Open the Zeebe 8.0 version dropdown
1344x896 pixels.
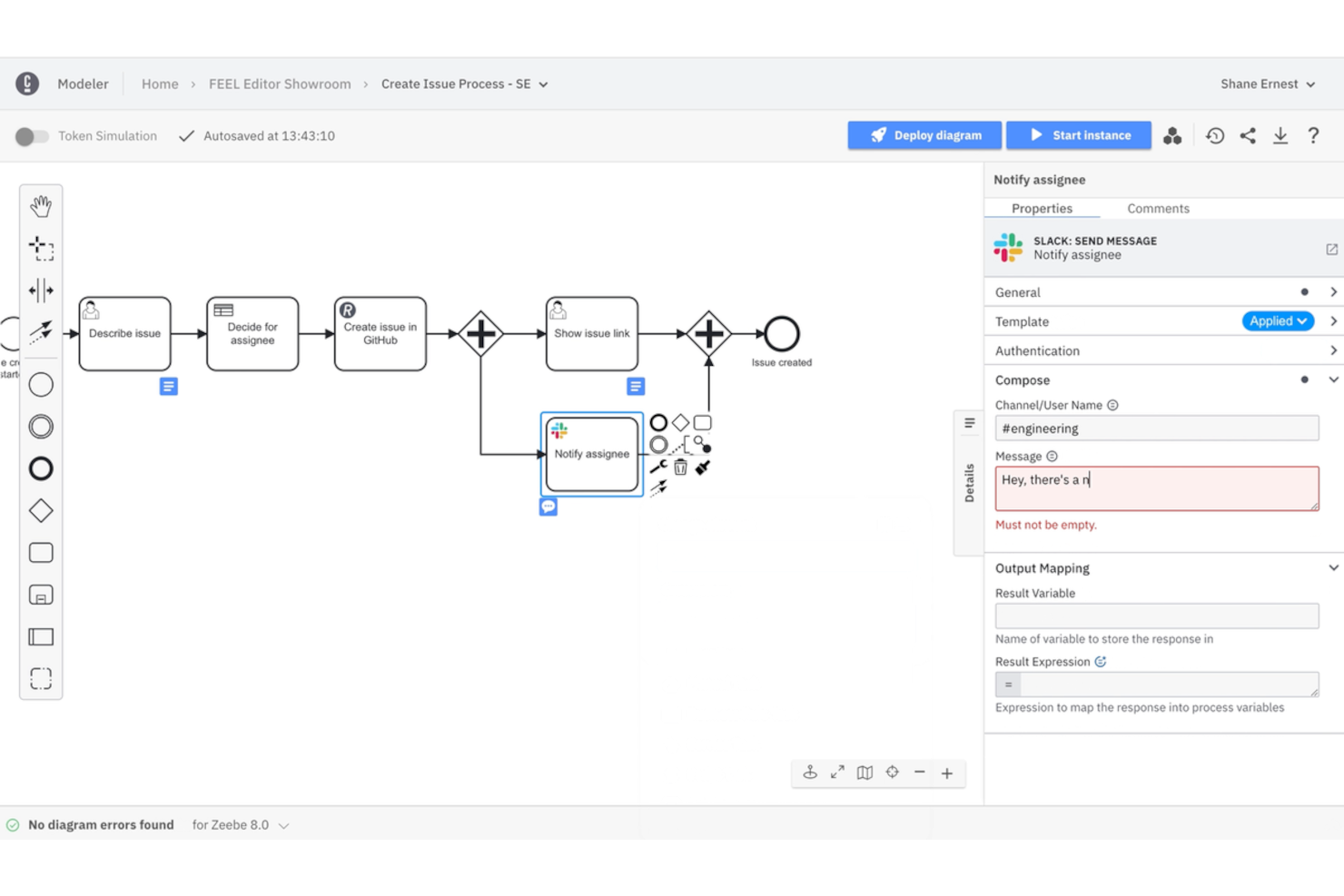(241, 825)
